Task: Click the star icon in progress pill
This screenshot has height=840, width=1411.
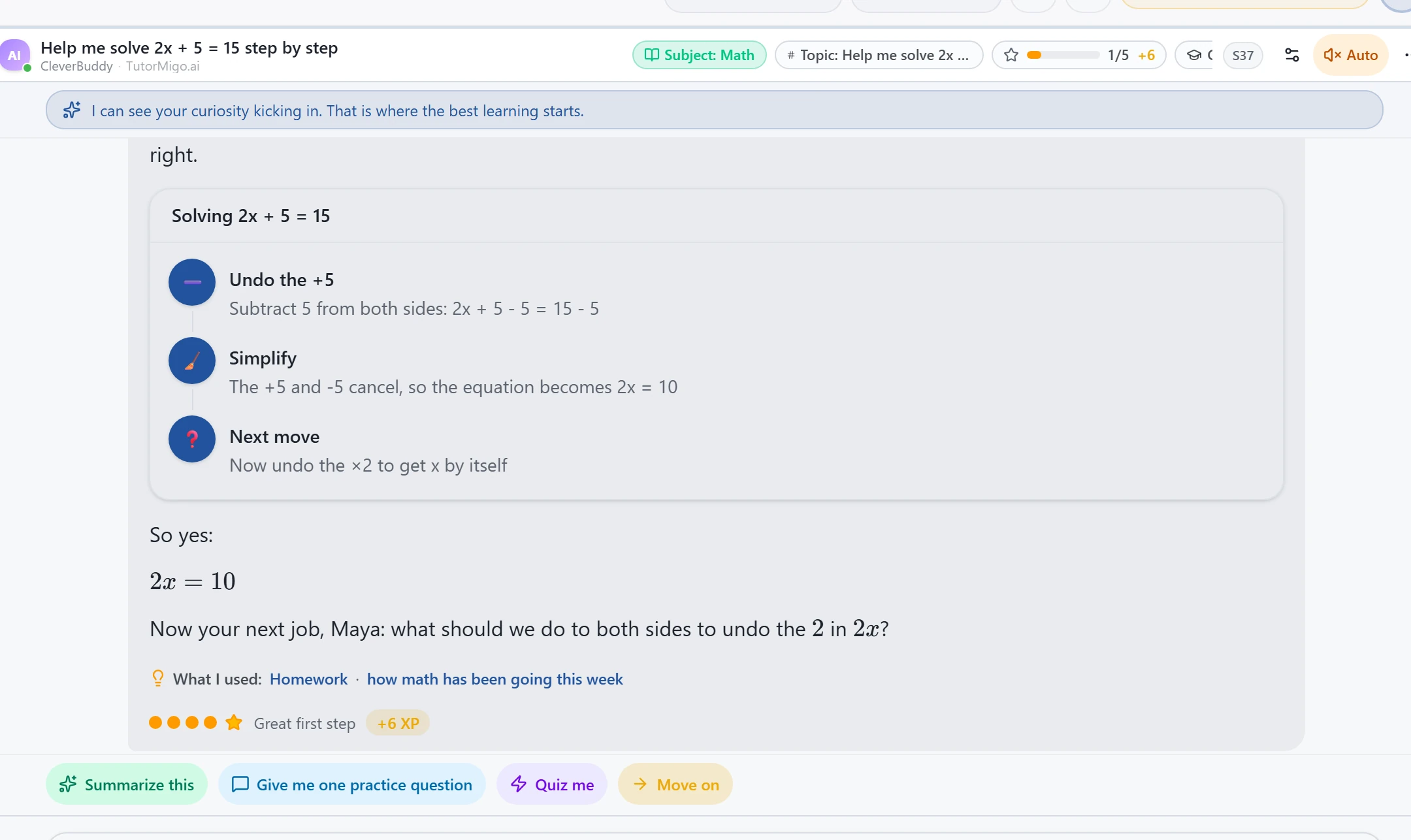Action: (1011, 56)
